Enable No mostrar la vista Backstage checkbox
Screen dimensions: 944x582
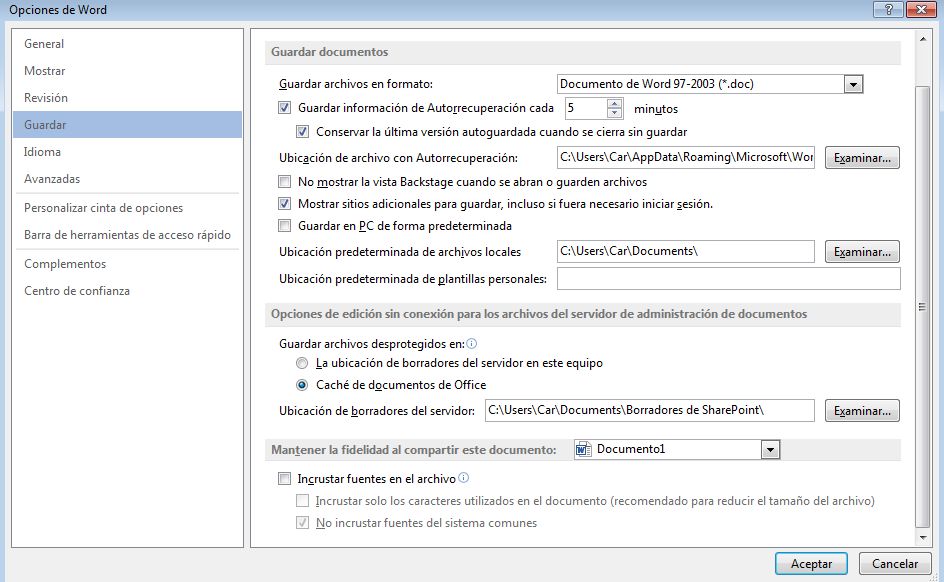[x=285, y=182]
